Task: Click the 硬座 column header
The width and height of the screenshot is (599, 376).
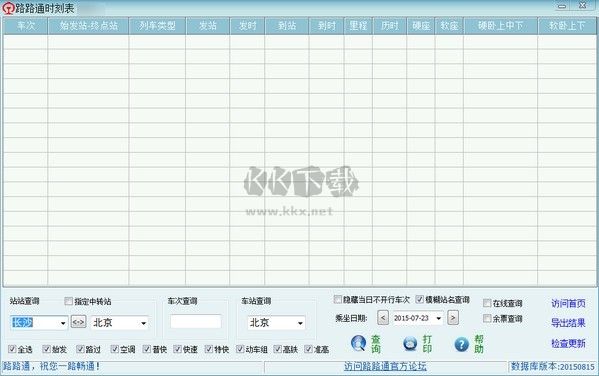Action: coord(421,26)
